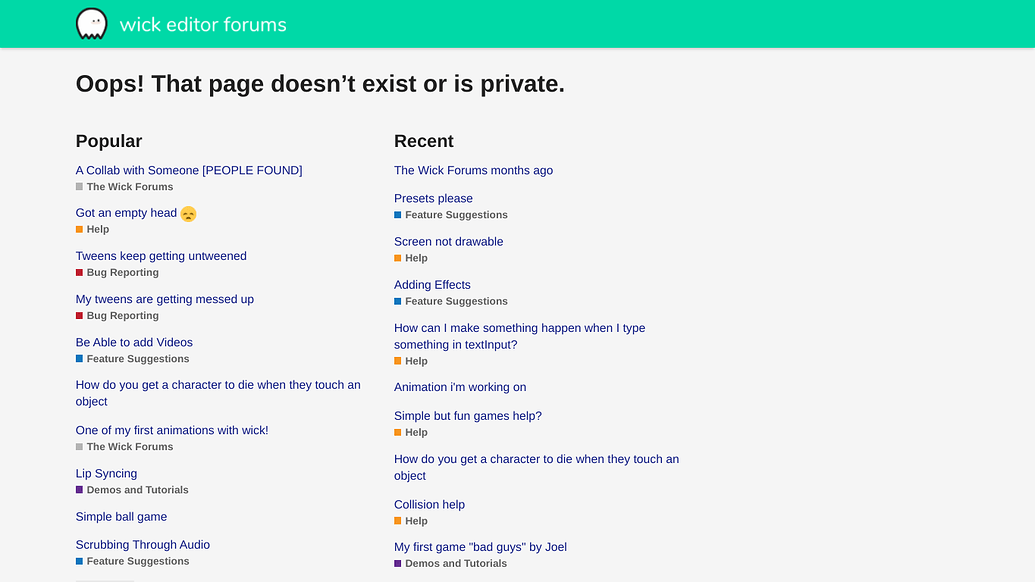Click gray Wick Forums square under 'One of my first animations'
The width and height of the screenshot is (1035, 582).
[x=79, y=447]
